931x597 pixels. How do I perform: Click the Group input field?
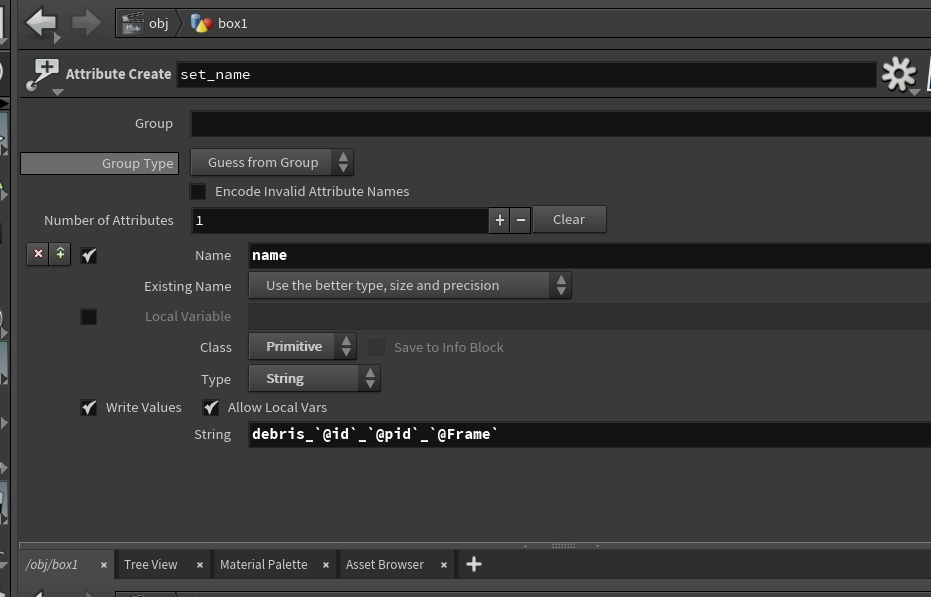click(560, 124)
